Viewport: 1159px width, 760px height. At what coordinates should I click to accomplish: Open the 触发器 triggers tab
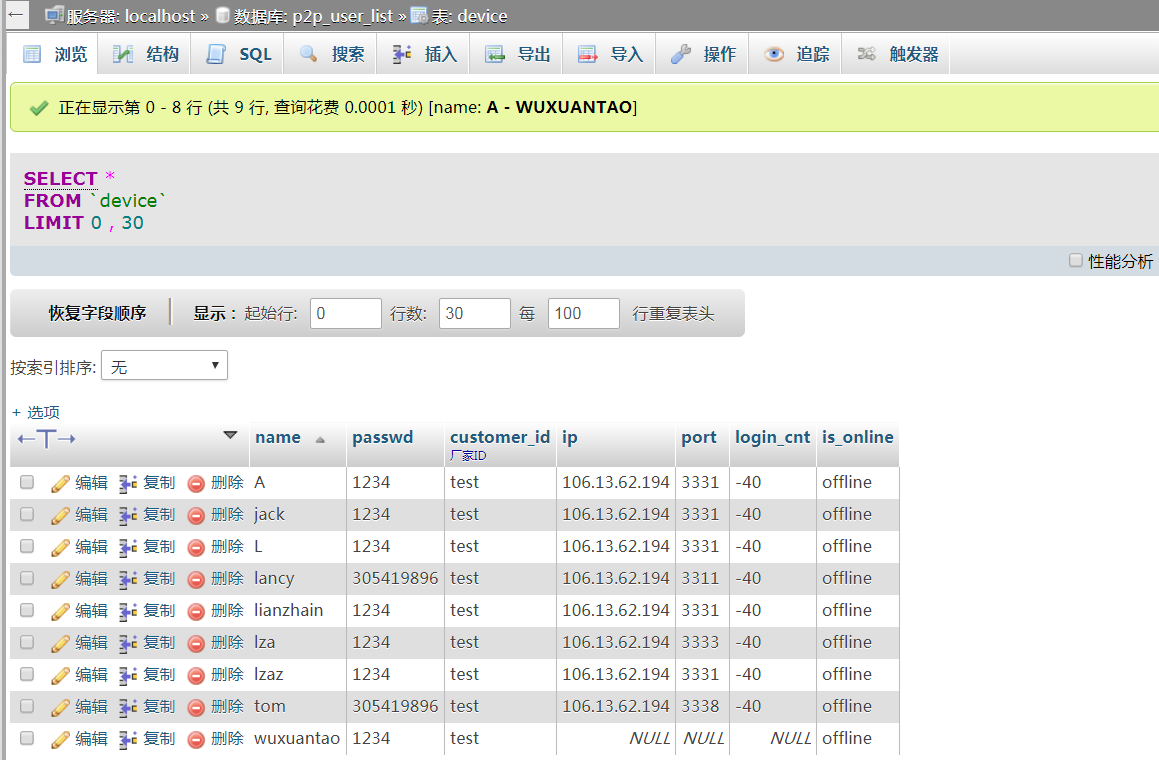click(x=897, y=54)
